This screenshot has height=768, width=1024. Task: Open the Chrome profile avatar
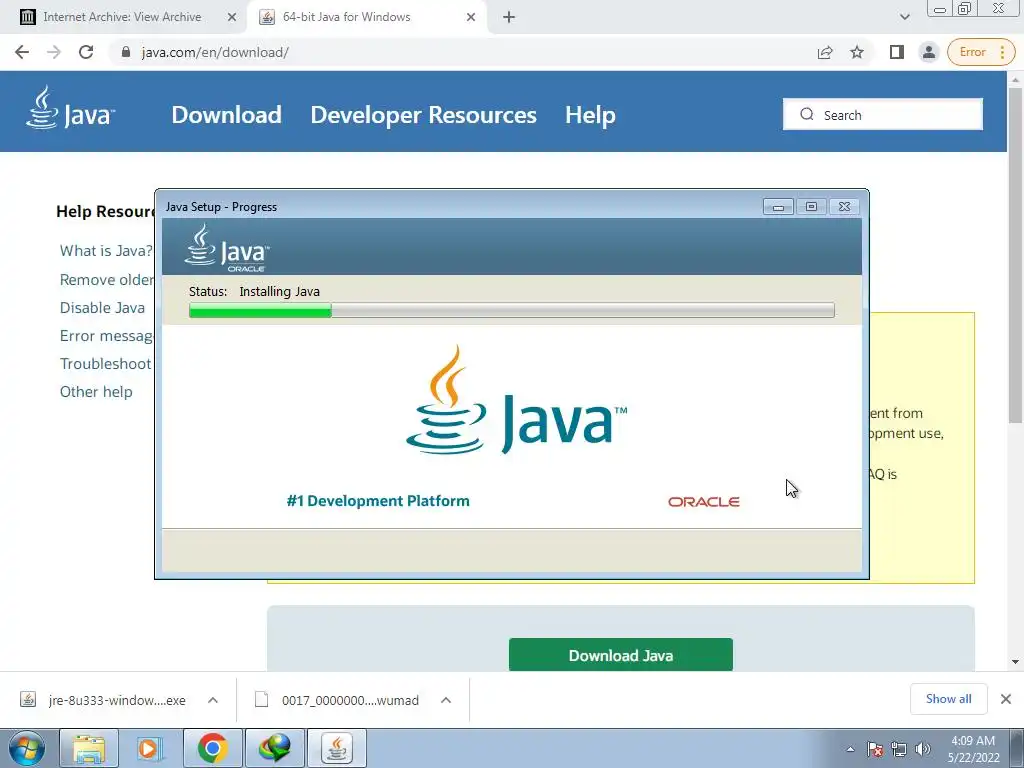point(928,52)
